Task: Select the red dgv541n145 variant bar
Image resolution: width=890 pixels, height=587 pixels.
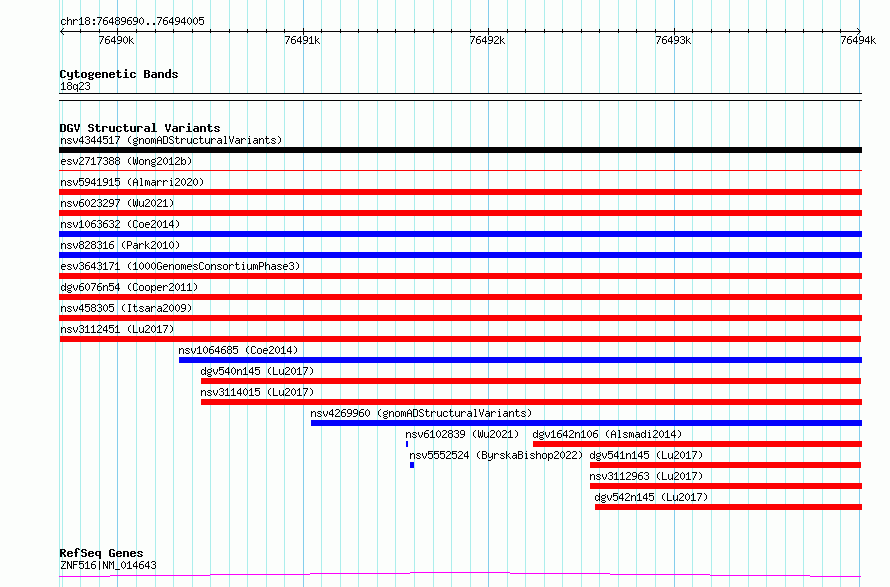Action: (725, 465)
